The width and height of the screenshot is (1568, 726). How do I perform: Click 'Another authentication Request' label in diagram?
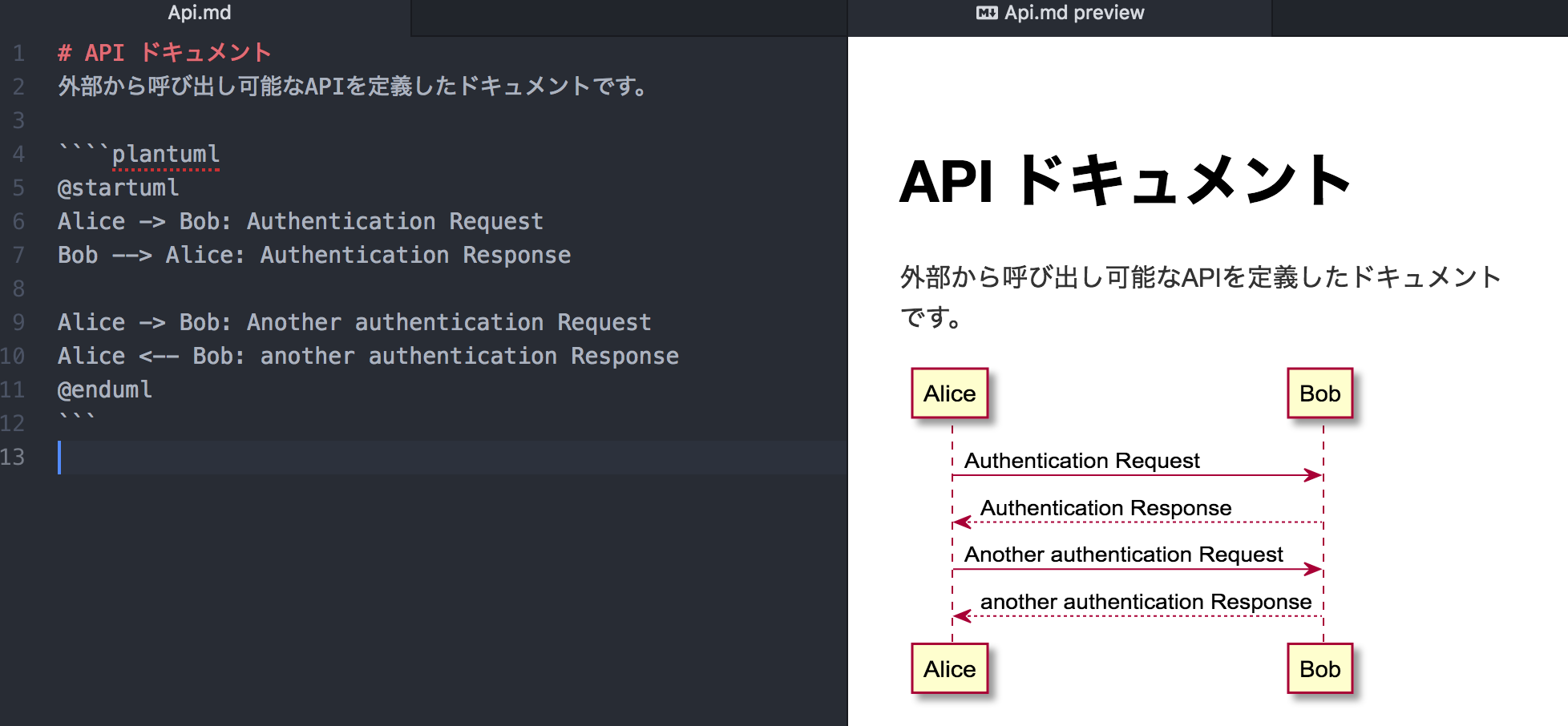(1124, 555)
